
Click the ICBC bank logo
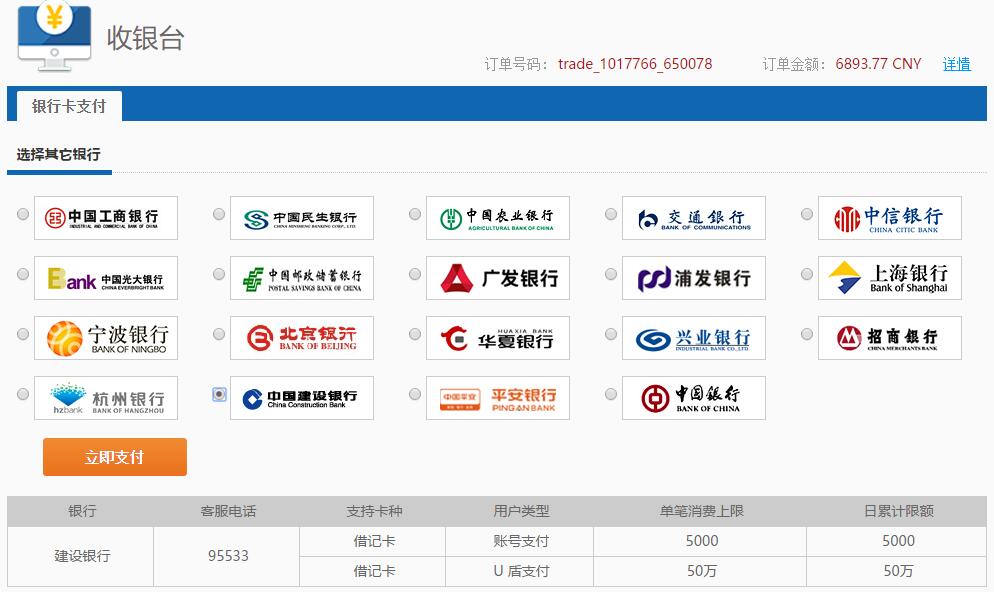105,218
